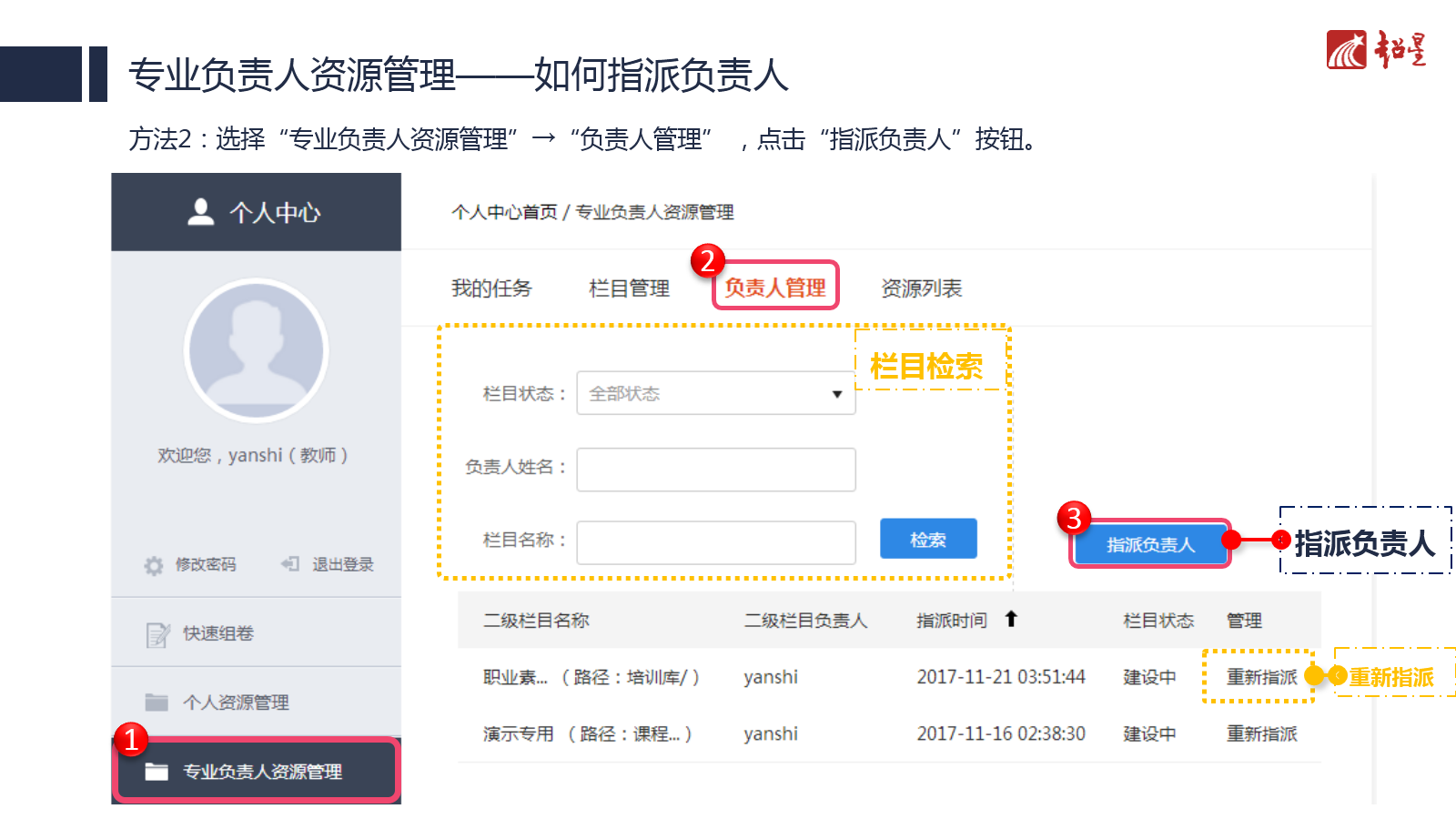Focus the 负责人姓名 input field
1456x819 pixels.
click(x=716, y=470)
